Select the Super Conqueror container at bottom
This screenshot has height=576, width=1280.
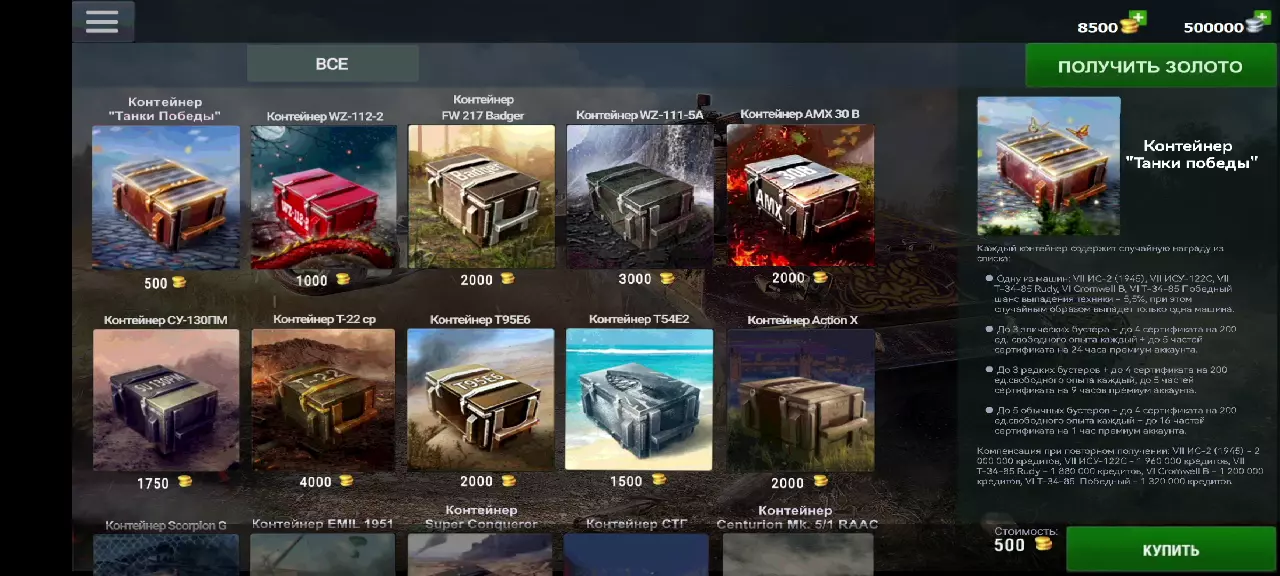coord(481,554)
